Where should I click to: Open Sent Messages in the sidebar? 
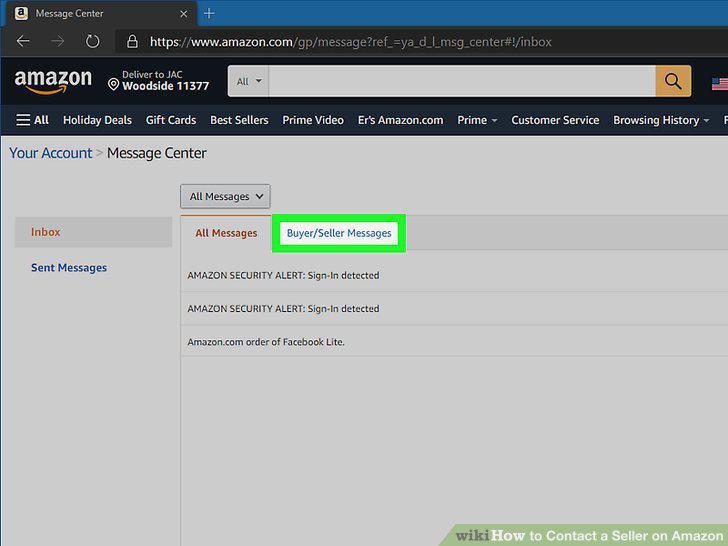pos(69,267)
